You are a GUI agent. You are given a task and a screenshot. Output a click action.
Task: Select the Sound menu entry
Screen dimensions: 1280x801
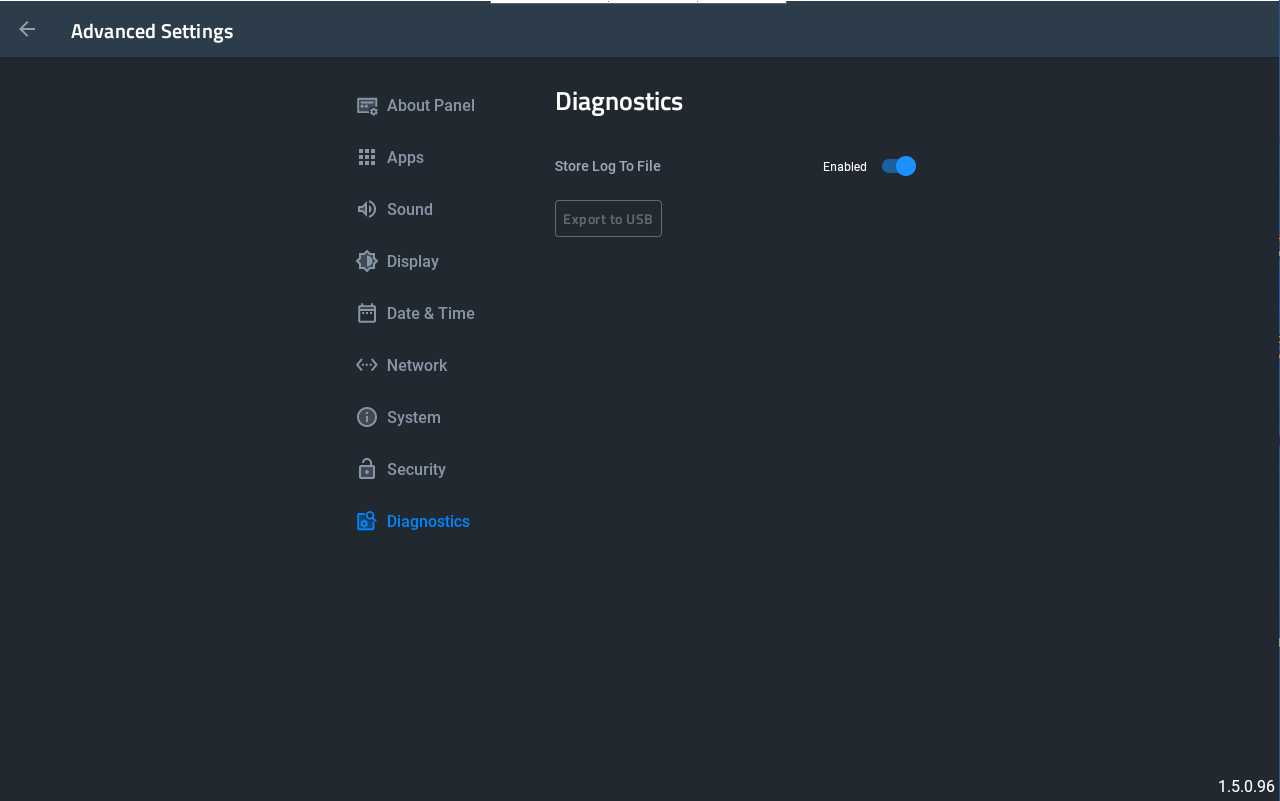click(x=410, y=209)
